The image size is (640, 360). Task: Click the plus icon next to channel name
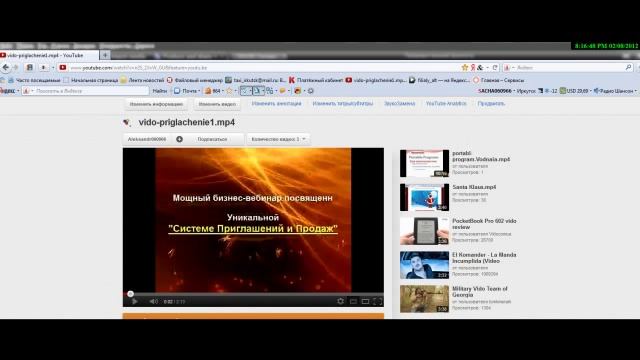pyautogui.click(x=179, y=139)
